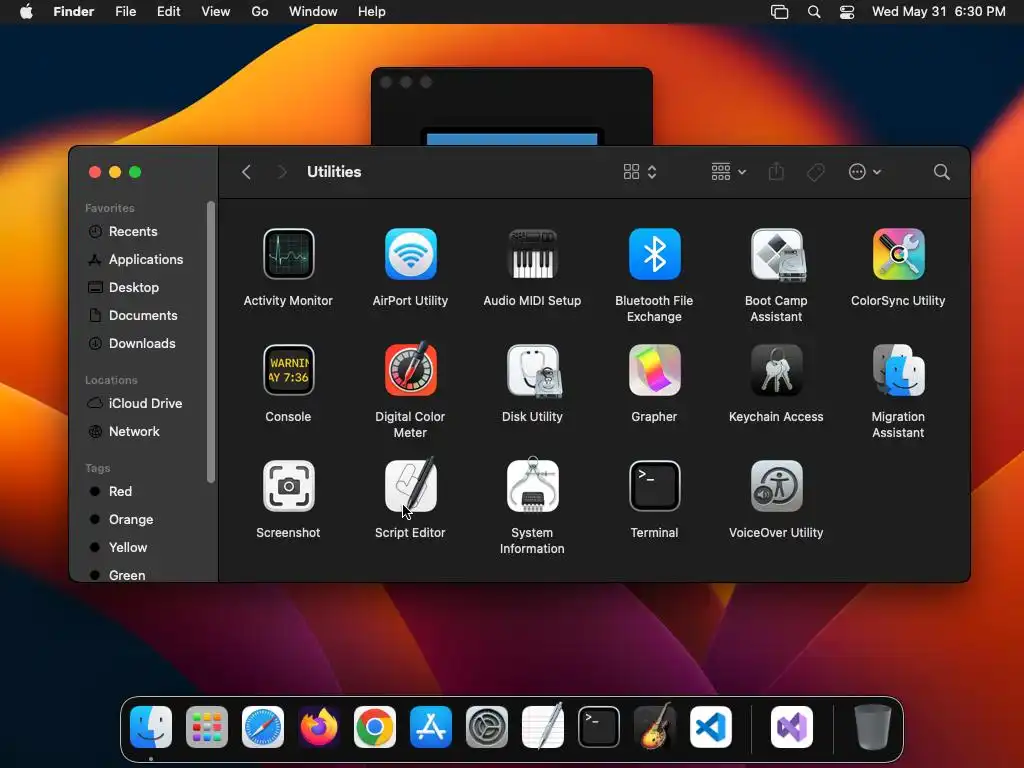Click the Share toolbar button
Viewport: 1024px width, 768px height.
[x=776, y=172]
